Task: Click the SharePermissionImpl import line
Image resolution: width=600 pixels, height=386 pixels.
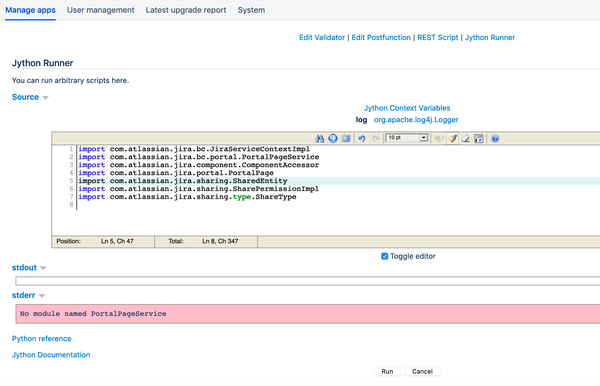Action: coord(199,189)
